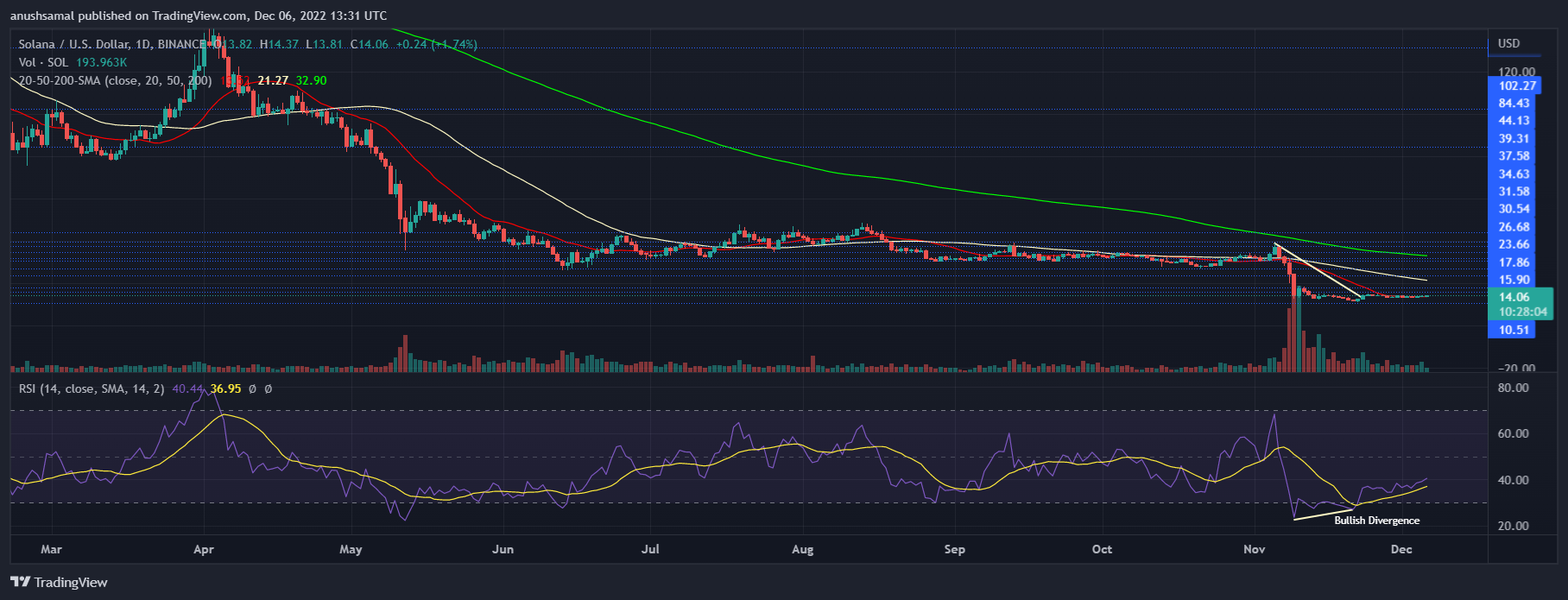Image resolution: width=1568 pixels, height=600 pixels.
Task: Click the Bullish Divergence text annotation
Action: 1376,521
